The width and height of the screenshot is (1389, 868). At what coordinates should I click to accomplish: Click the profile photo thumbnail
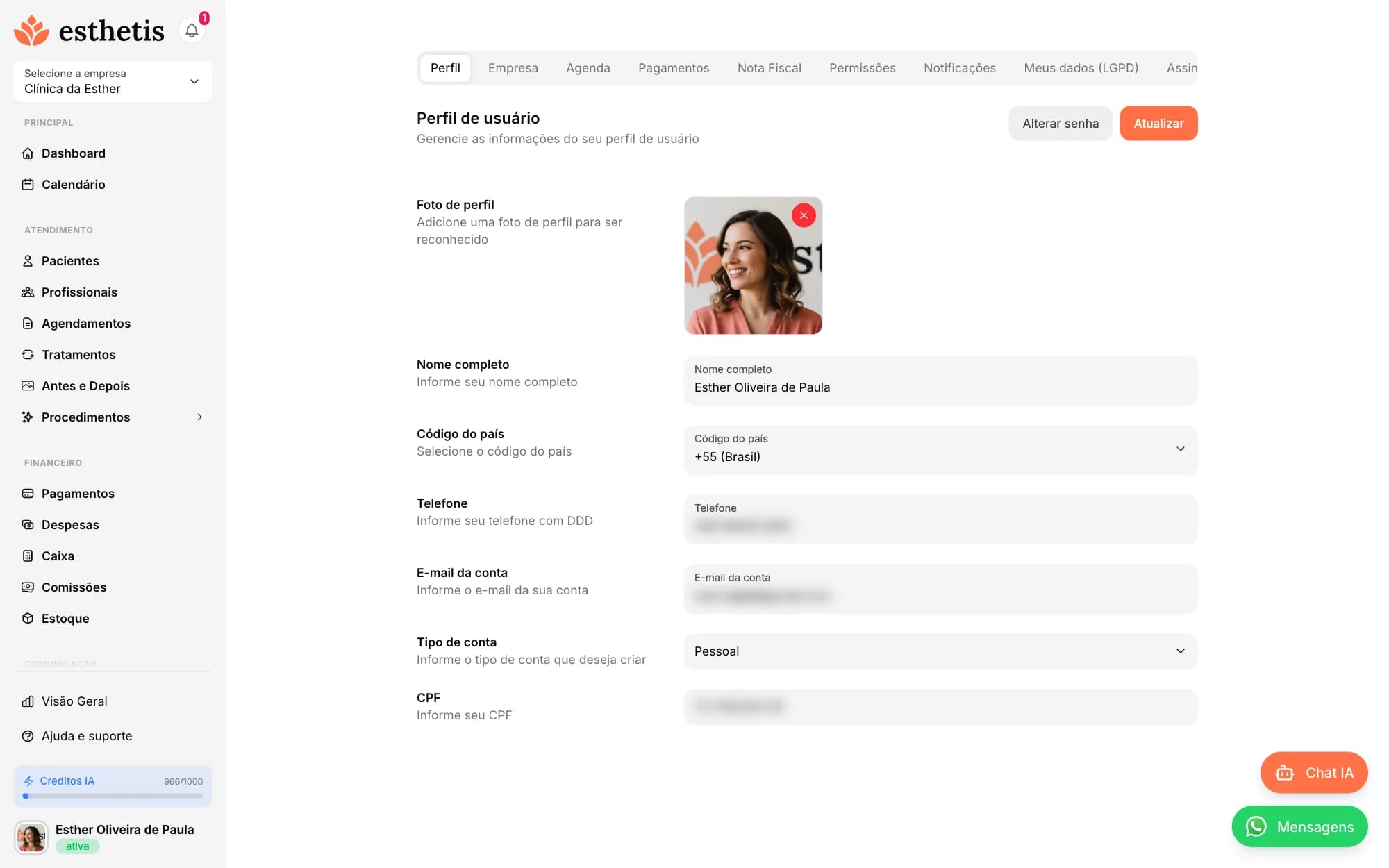pyautogui.click(x=753, y=265)
